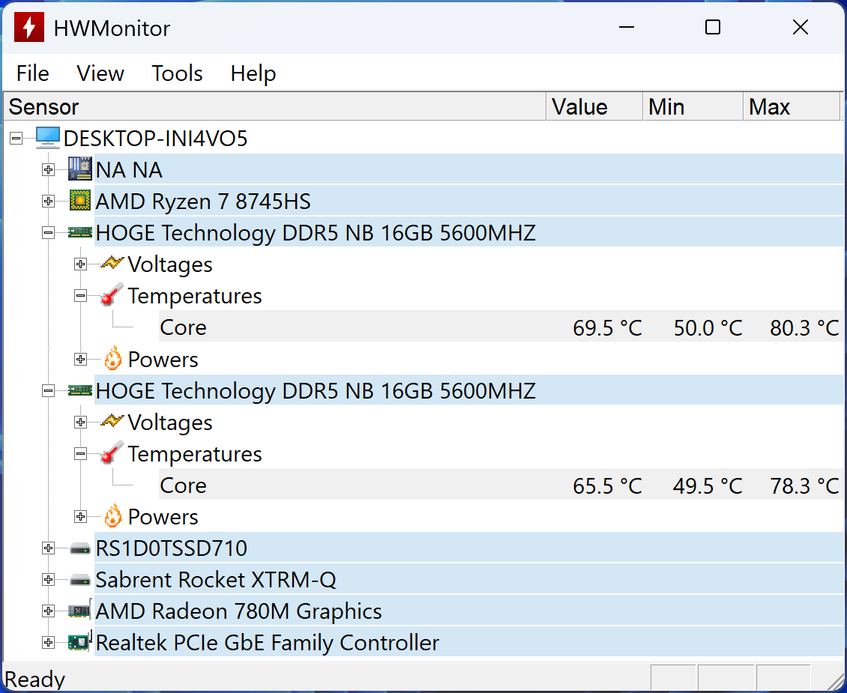Click the first HOGE Technology RAM module icon
The width and height of the screenshot is (847, 693).
80,232
